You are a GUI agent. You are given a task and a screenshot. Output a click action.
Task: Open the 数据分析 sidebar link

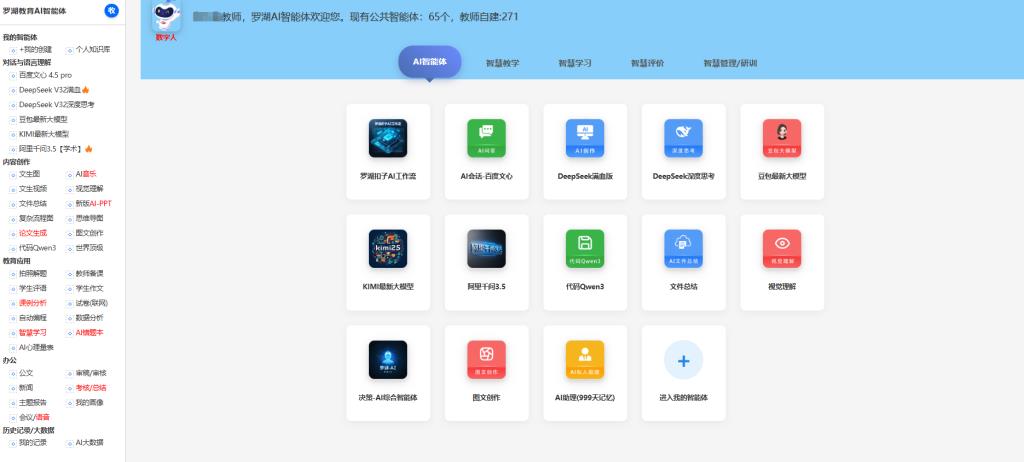coord(89,318)
